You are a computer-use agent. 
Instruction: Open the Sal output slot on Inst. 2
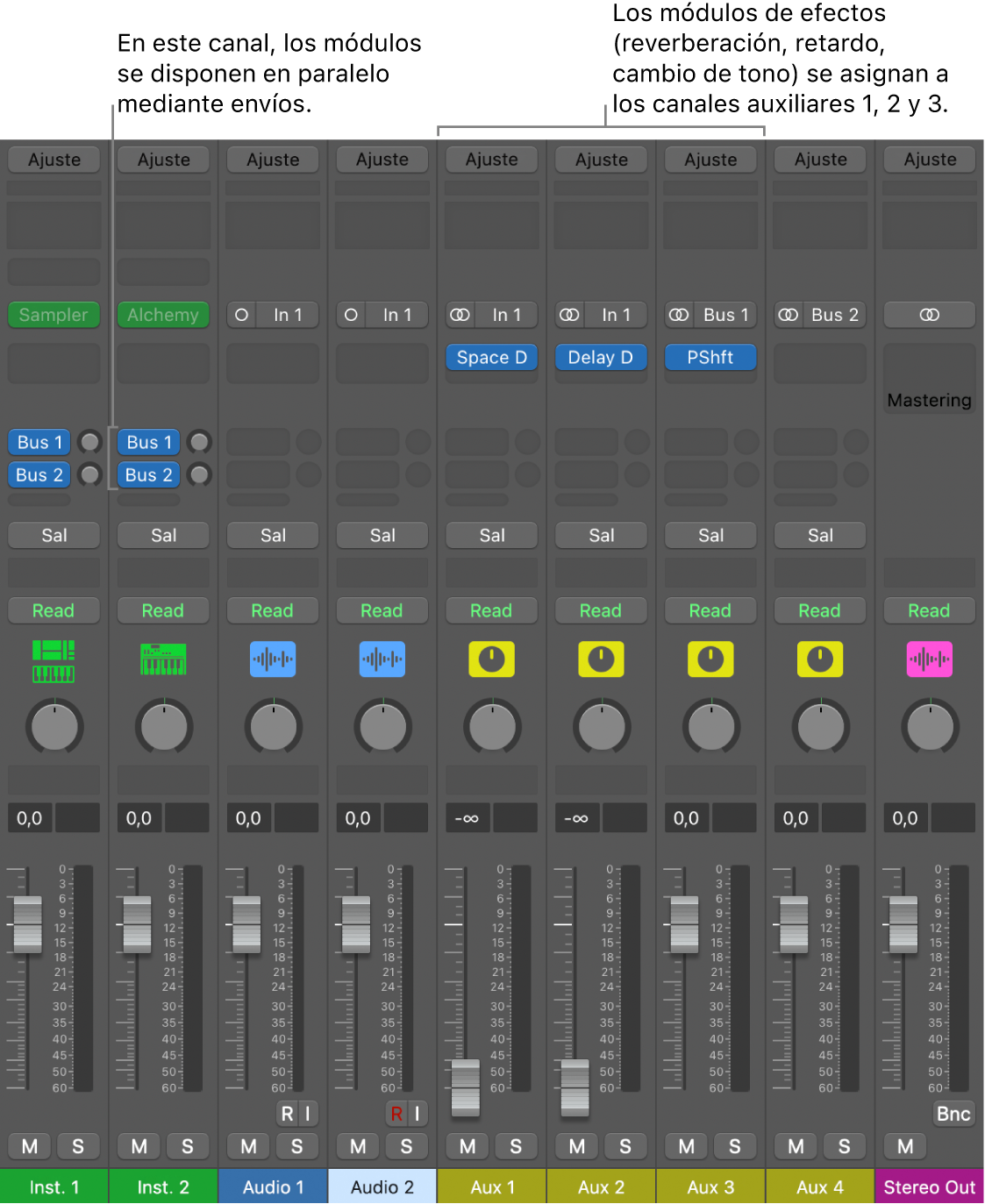tap(163, 535)
